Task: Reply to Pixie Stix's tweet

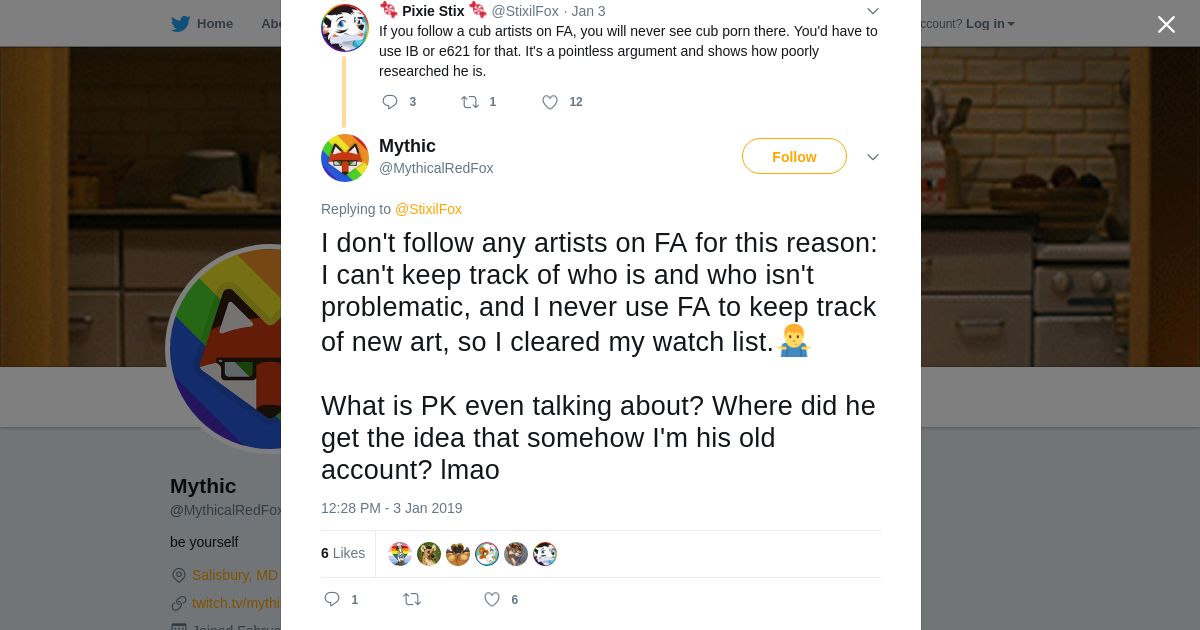Action: click(390, 102)
